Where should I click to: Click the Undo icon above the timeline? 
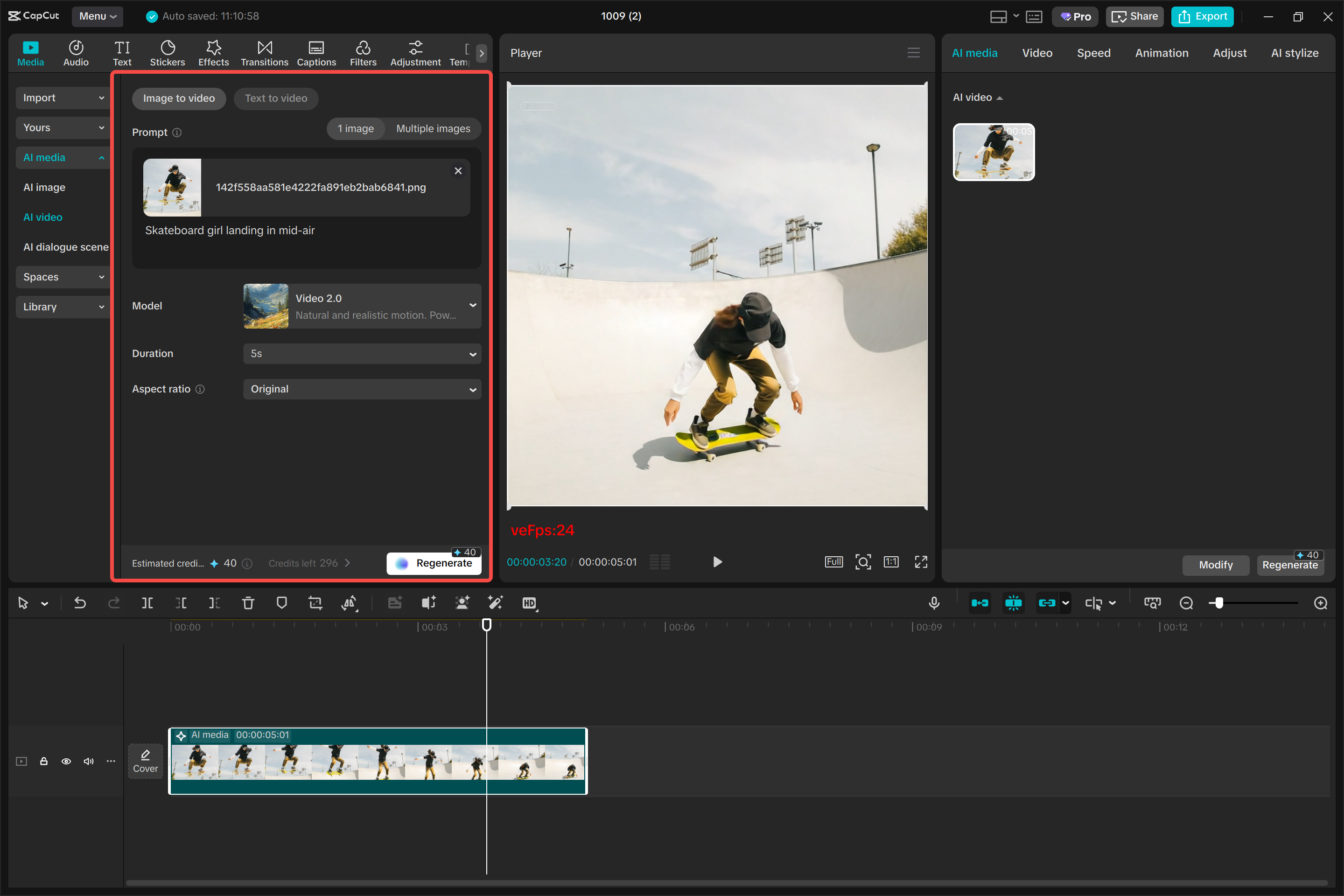80,603
